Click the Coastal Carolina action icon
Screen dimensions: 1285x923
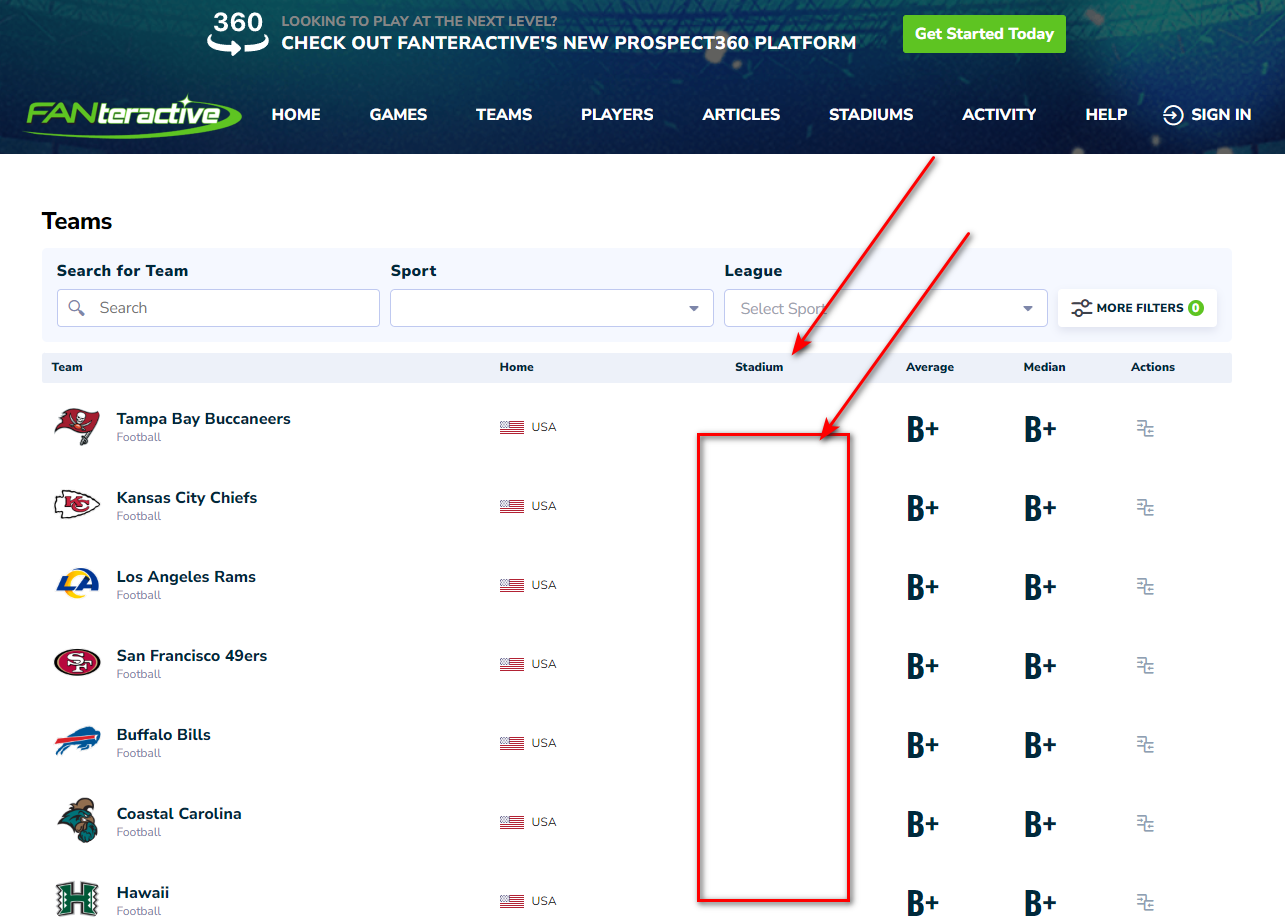[1146, 823]
